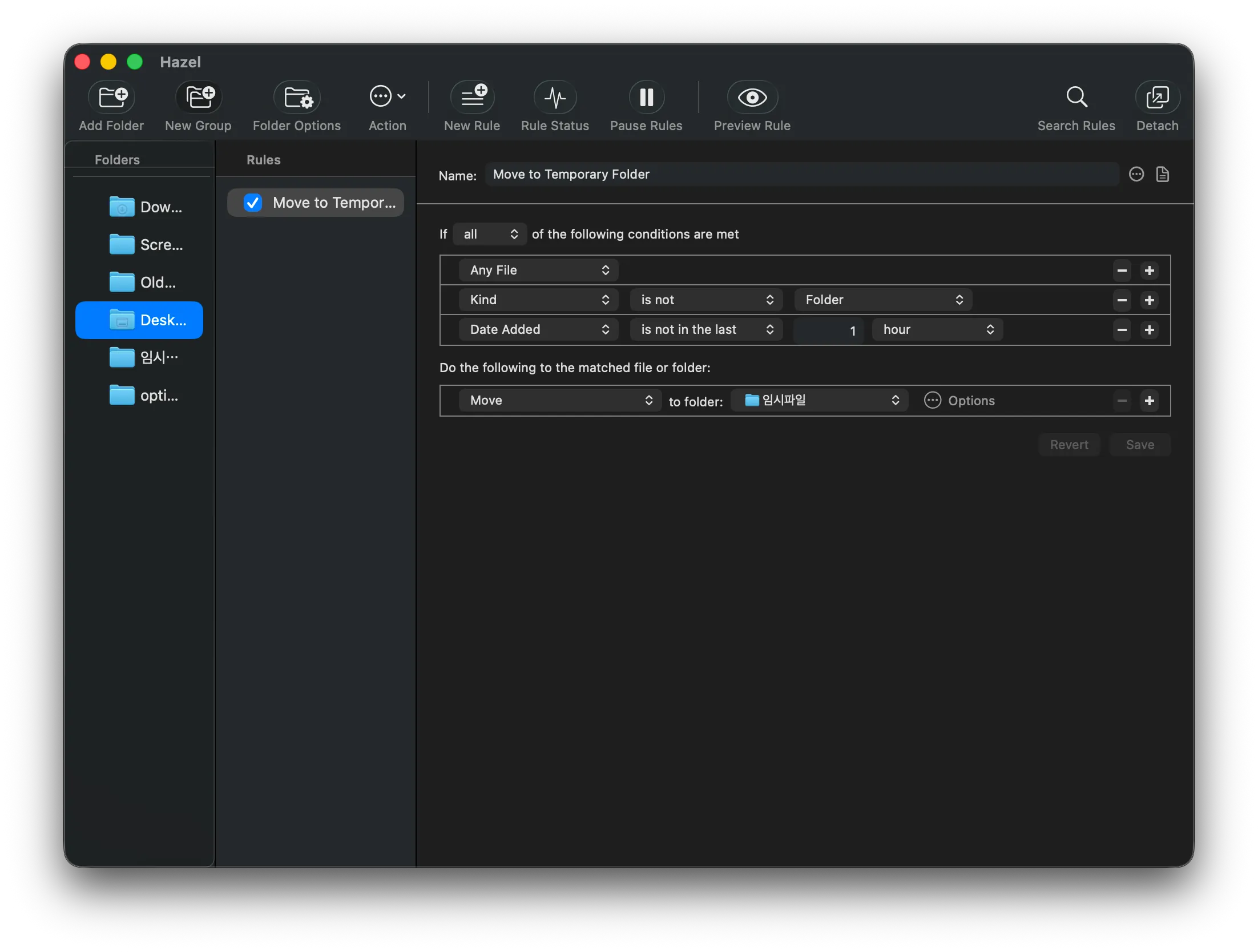Click the number field showing 1

(829, 330)
